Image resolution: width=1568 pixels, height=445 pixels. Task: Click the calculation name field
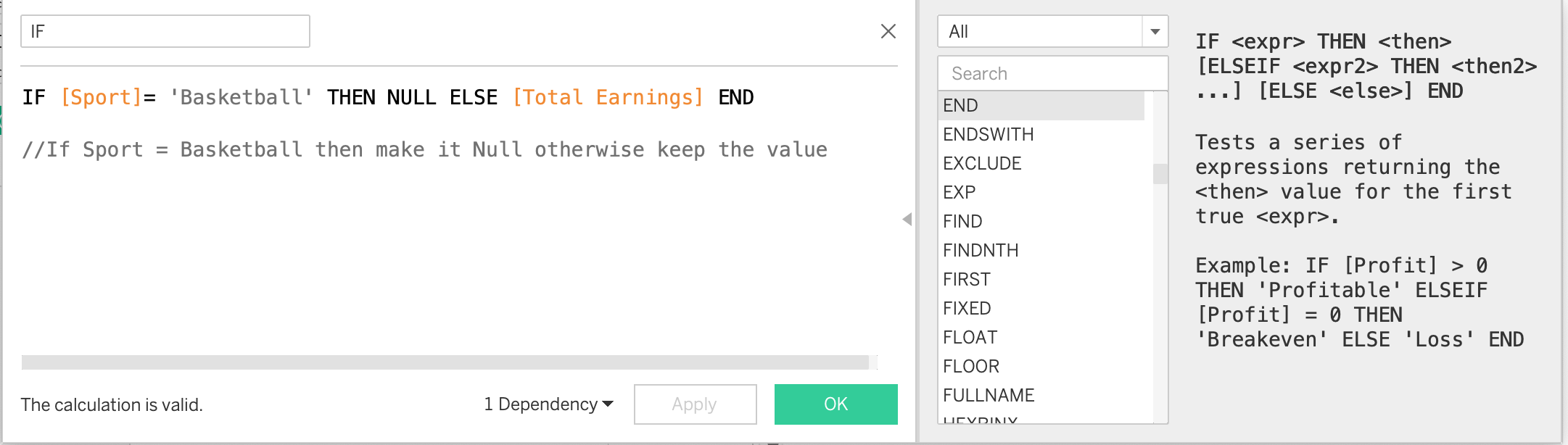[x=165, y=31]
